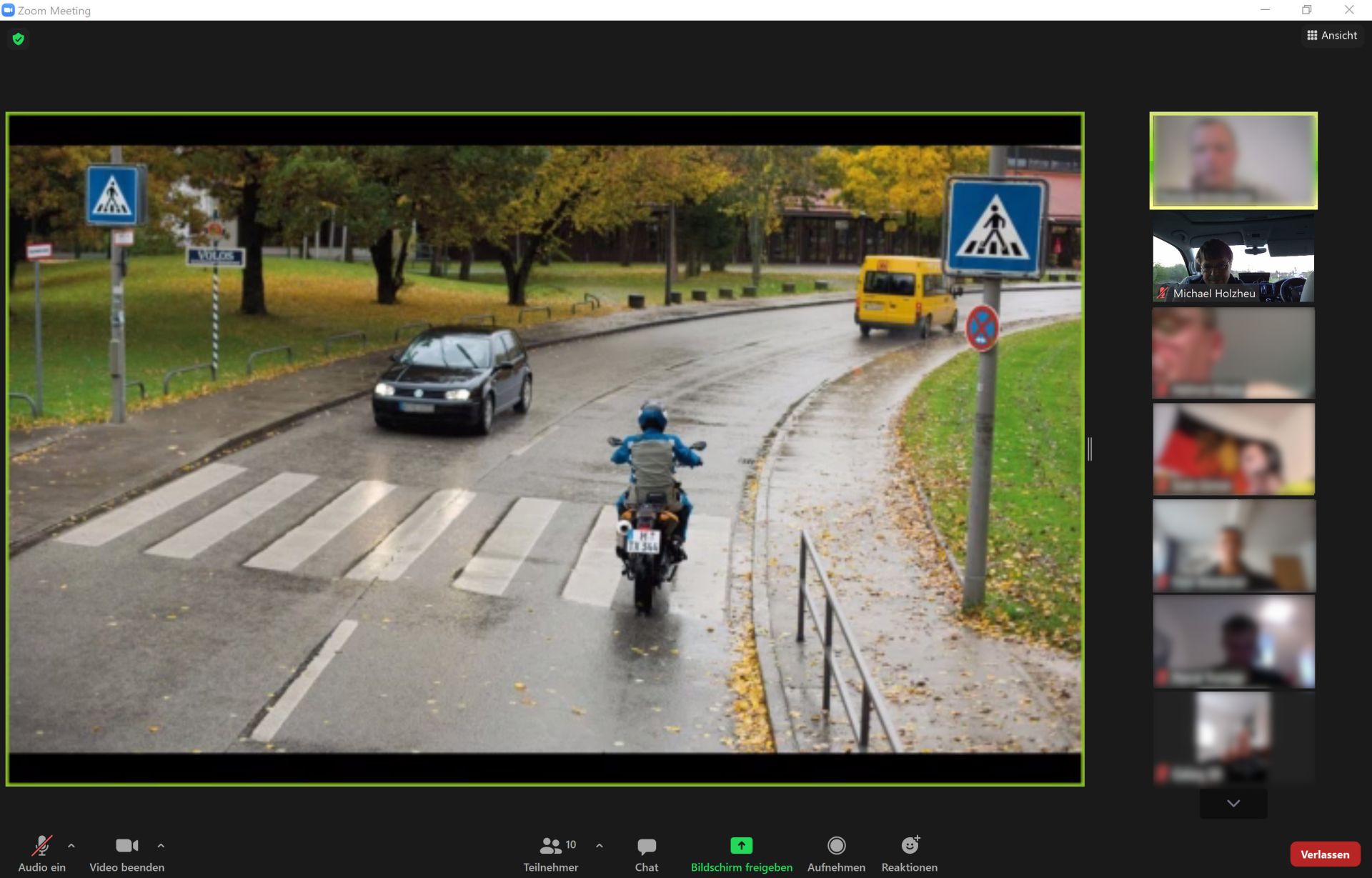
Task: Open the Ansicht view menu
Action: pyautogui.click(x=1331, y=35)
